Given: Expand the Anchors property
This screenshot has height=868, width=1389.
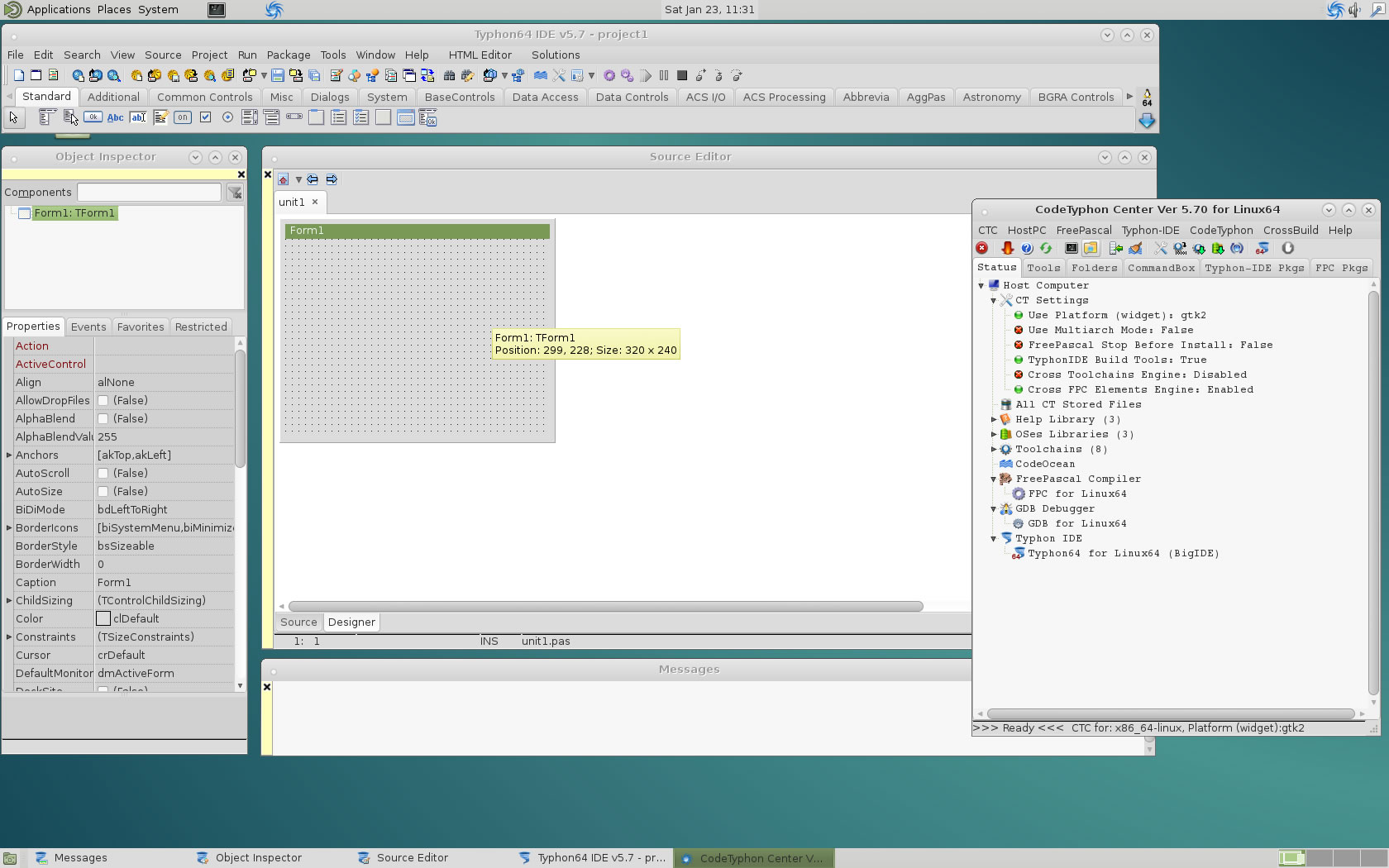Looking at the screenshot, I should pos(9,455).
